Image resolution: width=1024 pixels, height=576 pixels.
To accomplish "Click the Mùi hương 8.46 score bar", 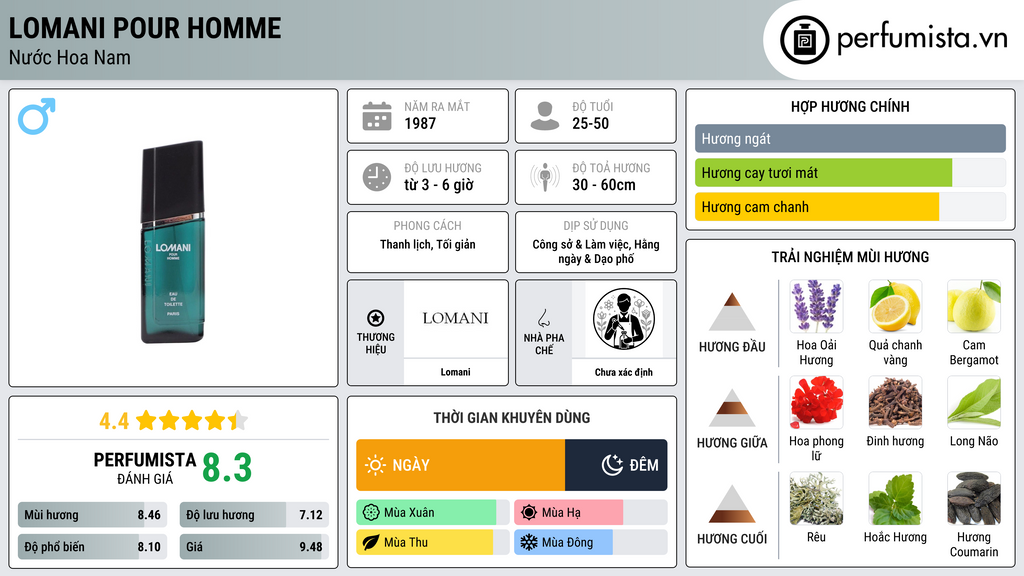I will [92, 515].
